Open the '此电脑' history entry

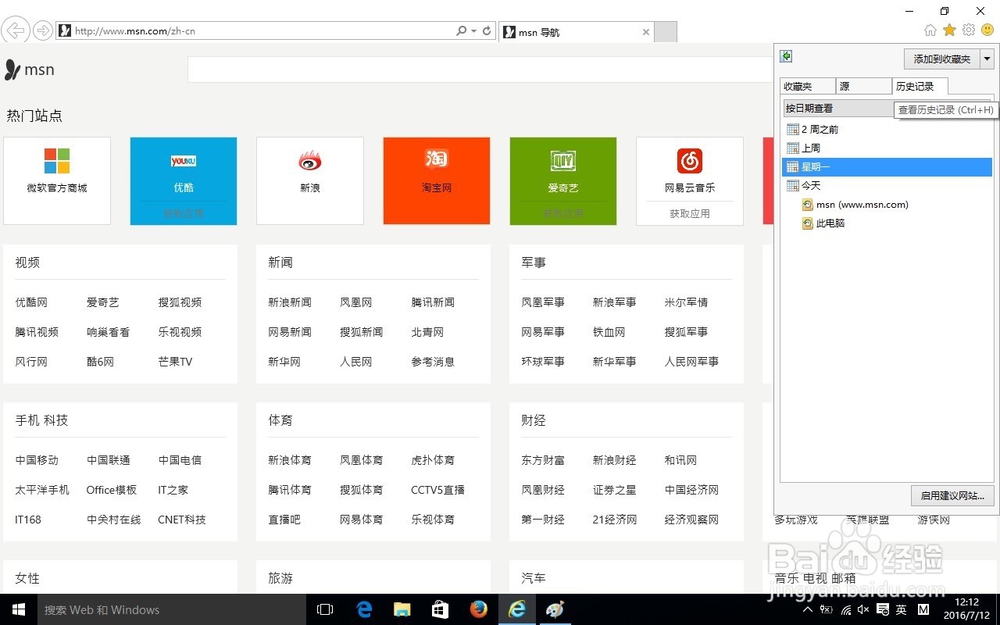click(x=823, y=223)
